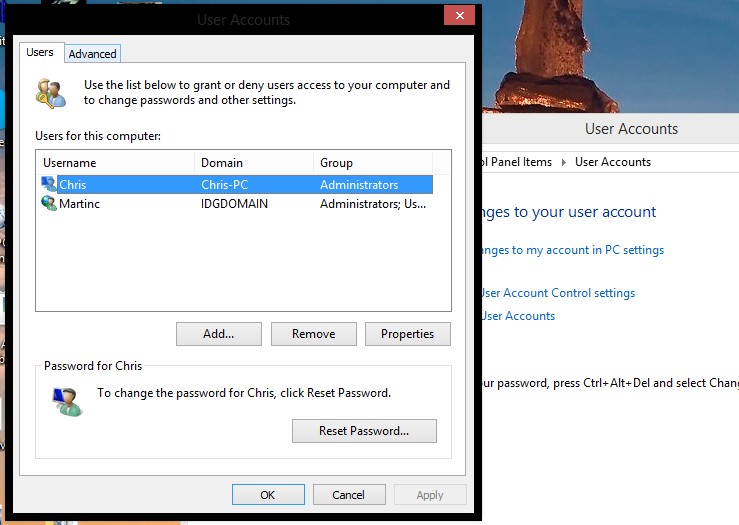The width and height of the screenshot is (739, 525).
Task: Click the Chris-PC domain cell
Action: pos(224,184)
